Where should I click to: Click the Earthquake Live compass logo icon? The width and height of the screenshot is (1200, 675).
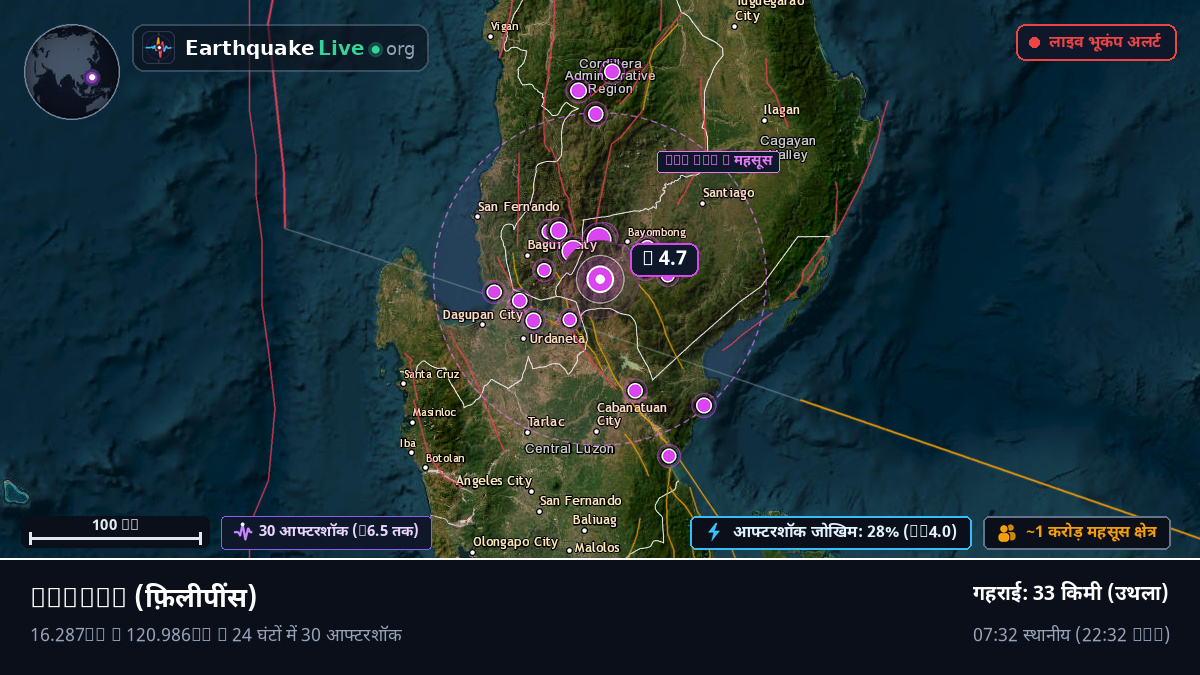[158, 48]
